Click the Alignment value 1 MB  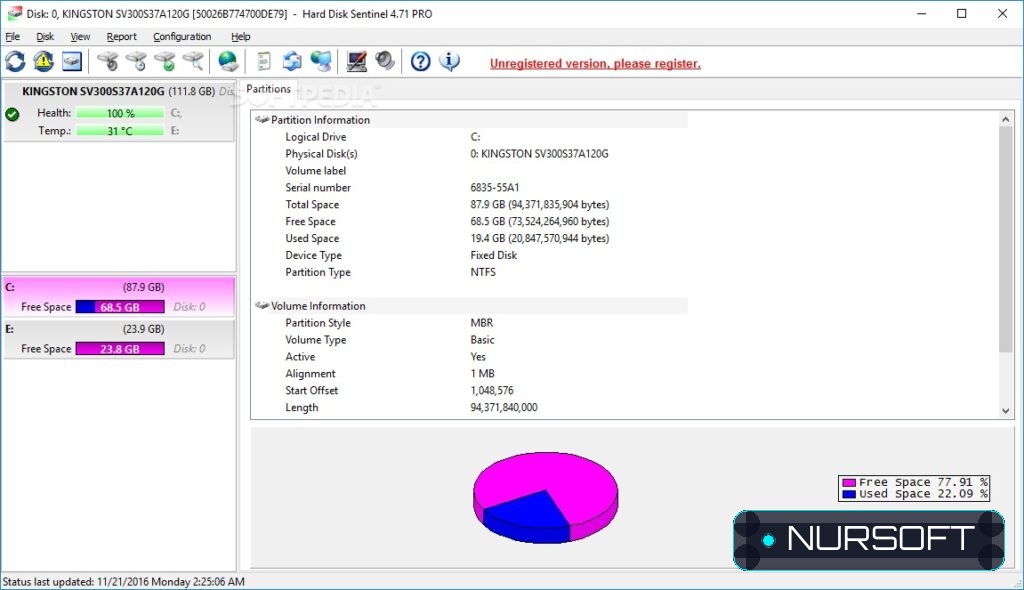coord(483,374)
